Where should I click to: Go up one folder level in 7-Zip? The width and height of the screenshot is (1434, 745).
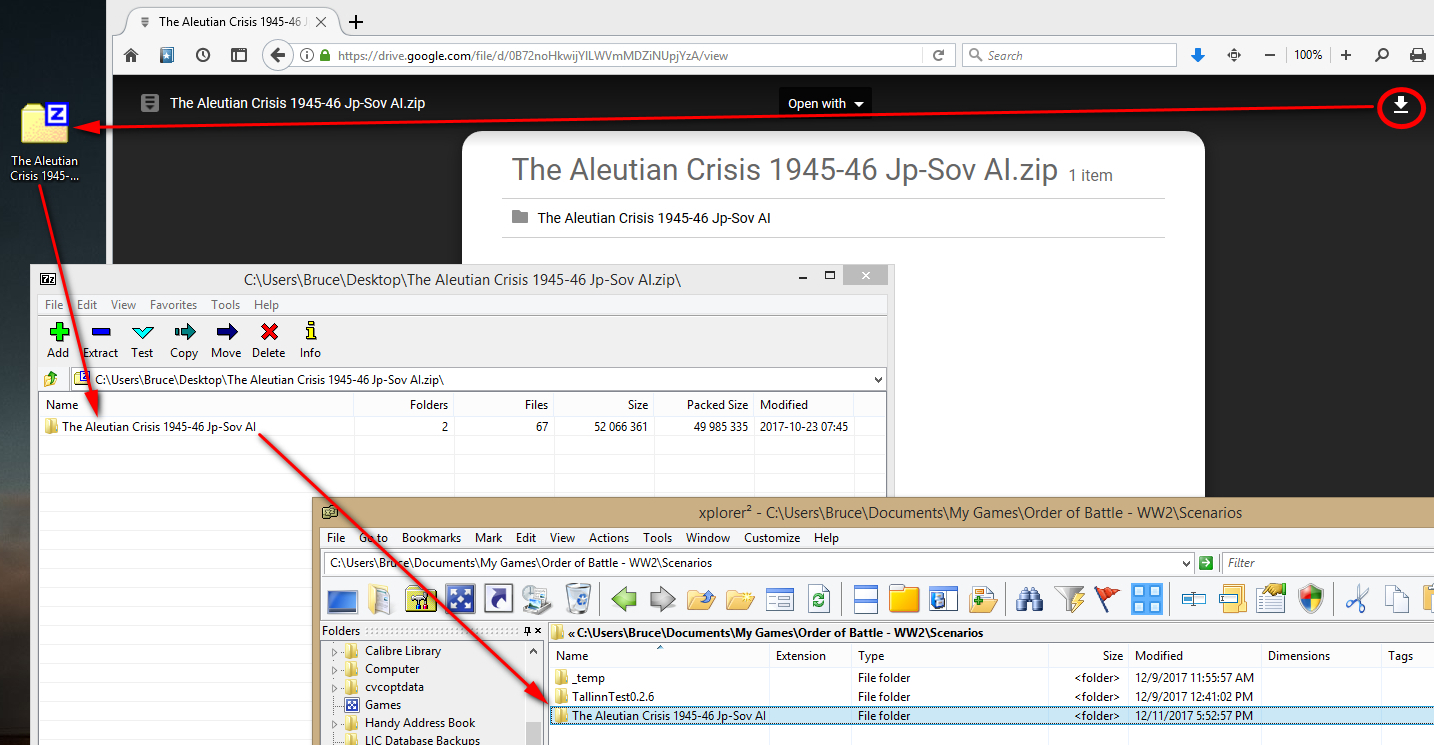(51, 379)
